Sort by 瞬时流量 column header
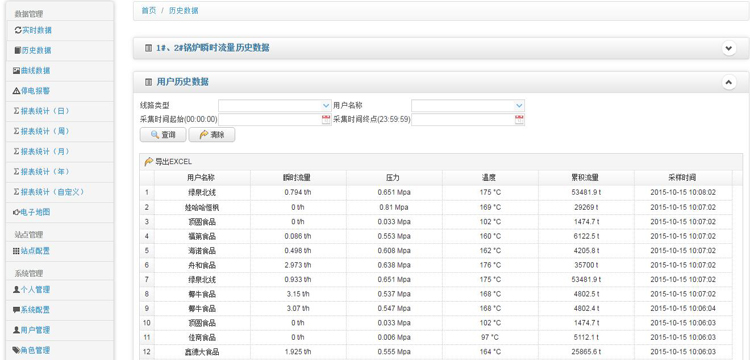 click(x=298, y=177)
